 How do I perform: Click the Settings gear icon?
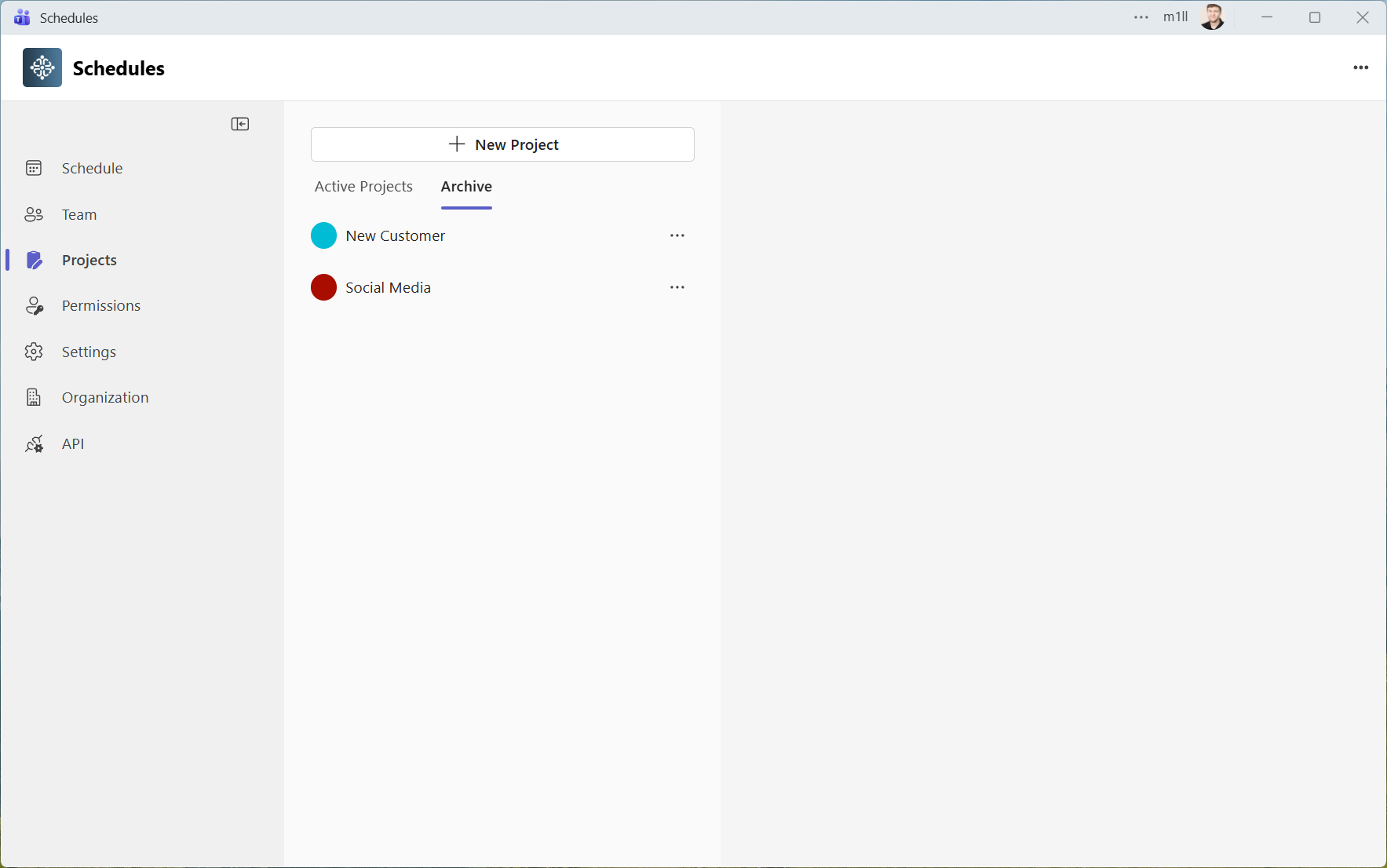click(34, 352)
